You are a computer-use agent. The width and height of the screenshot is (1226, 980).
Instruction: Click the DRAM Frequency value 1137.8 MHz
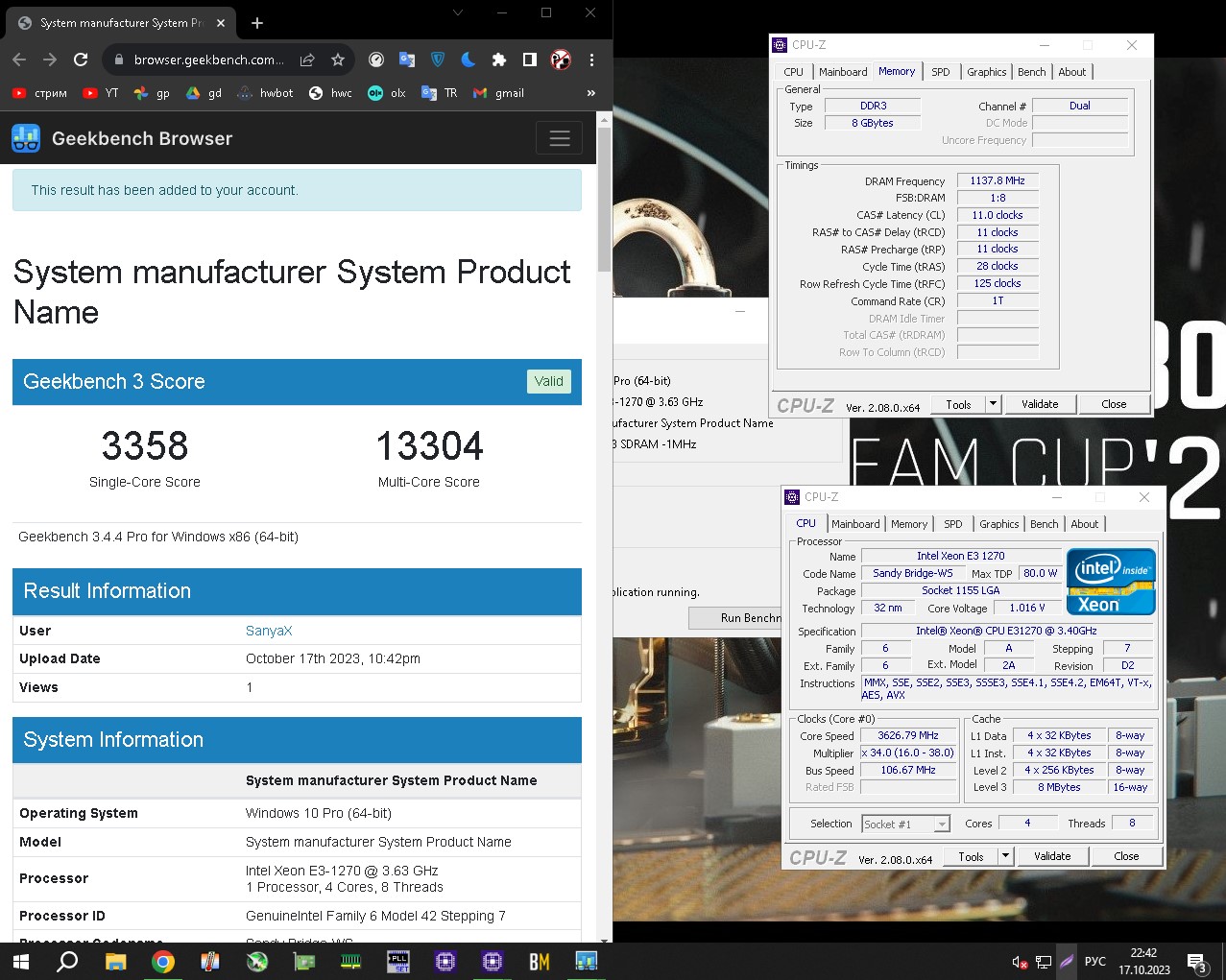click(x=998, y=180)
